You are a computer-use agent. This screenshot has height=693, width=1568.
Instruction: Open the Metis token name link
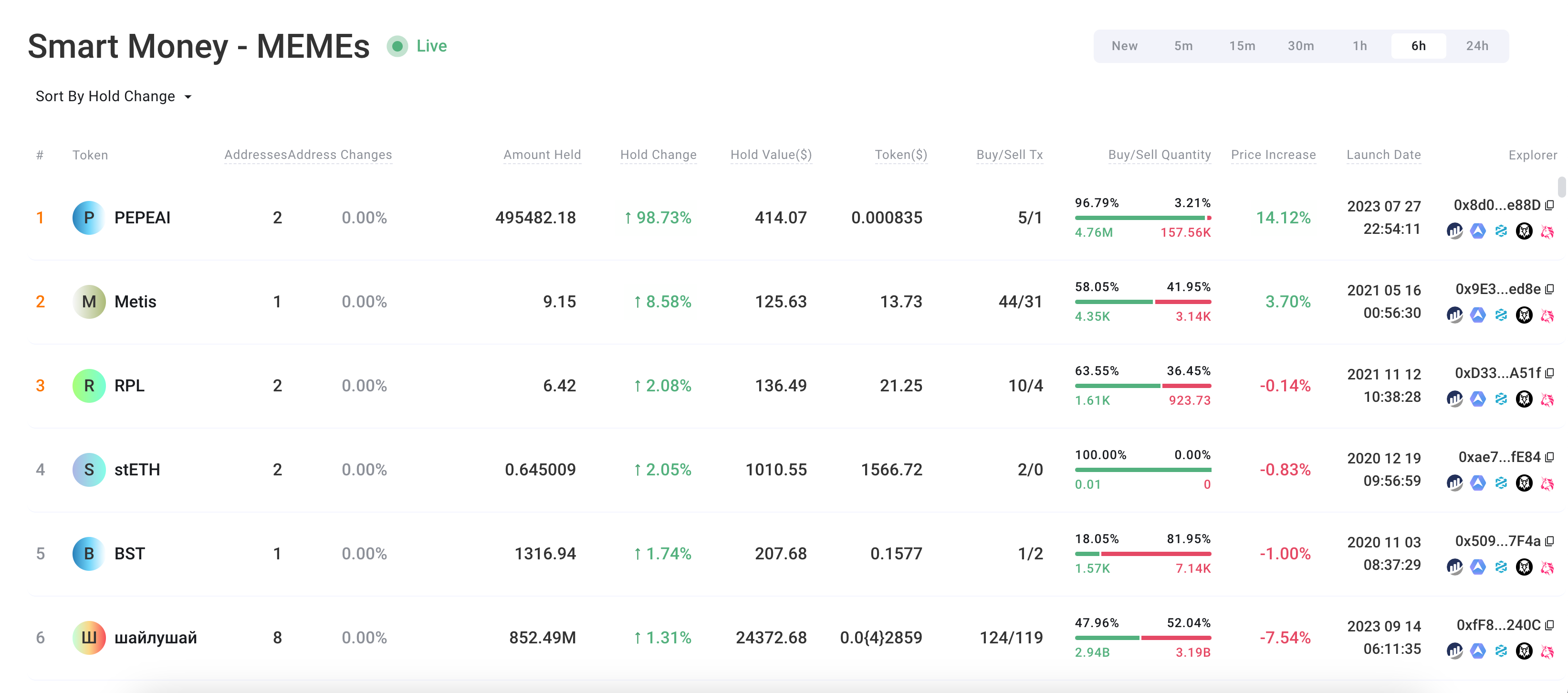pyautogui.click(x=135, y=302)
